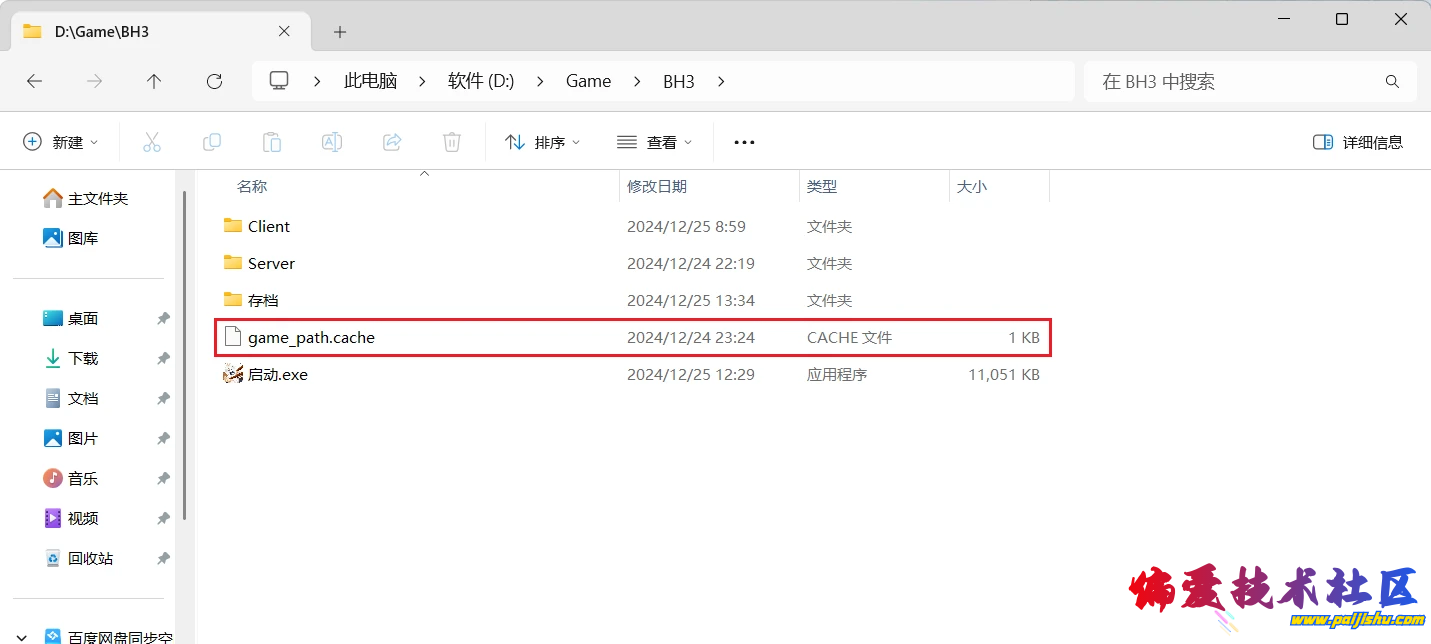Click the Cut scissors icon
Image resolution: width=1431 pixels, height=644 pixels.
point(152,142)
